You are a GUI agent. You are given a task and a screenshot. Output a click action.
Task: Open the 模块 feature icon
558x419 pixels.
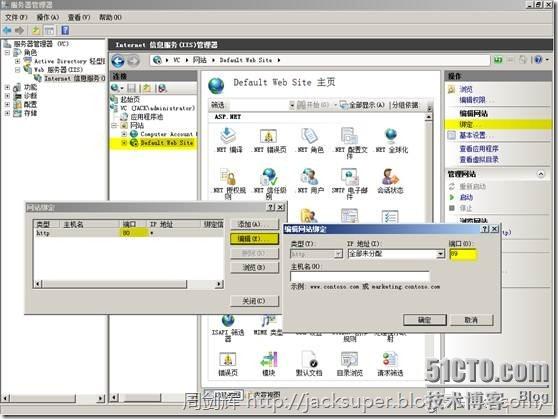point(269,364)
